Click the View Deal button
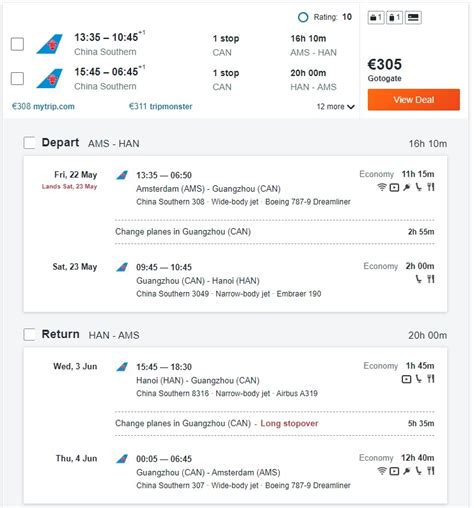Viewport: 474px width, 508px height. pos(414,100)
